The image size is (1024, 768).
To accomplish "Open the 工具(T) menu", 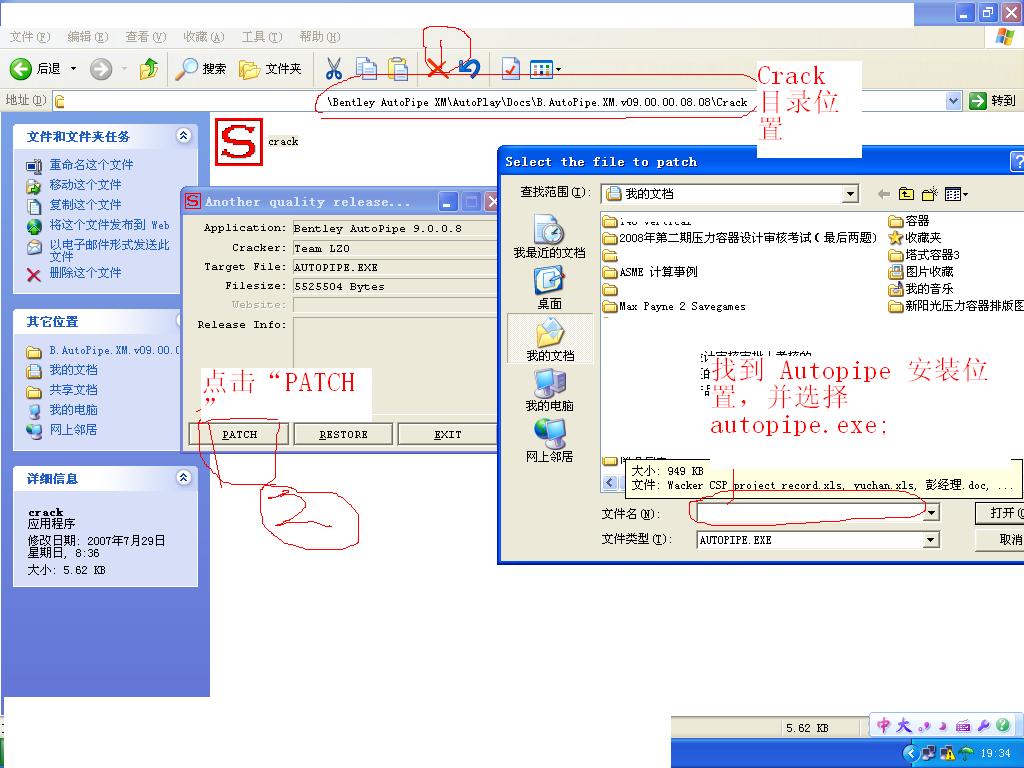I will (262, 37).
